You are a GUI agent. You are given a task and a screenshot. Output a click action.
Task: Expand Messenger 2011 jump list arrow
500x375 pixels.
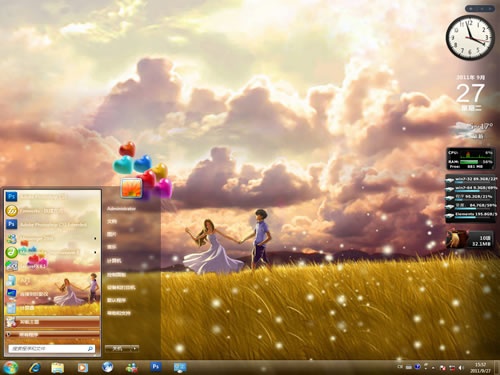95,239
